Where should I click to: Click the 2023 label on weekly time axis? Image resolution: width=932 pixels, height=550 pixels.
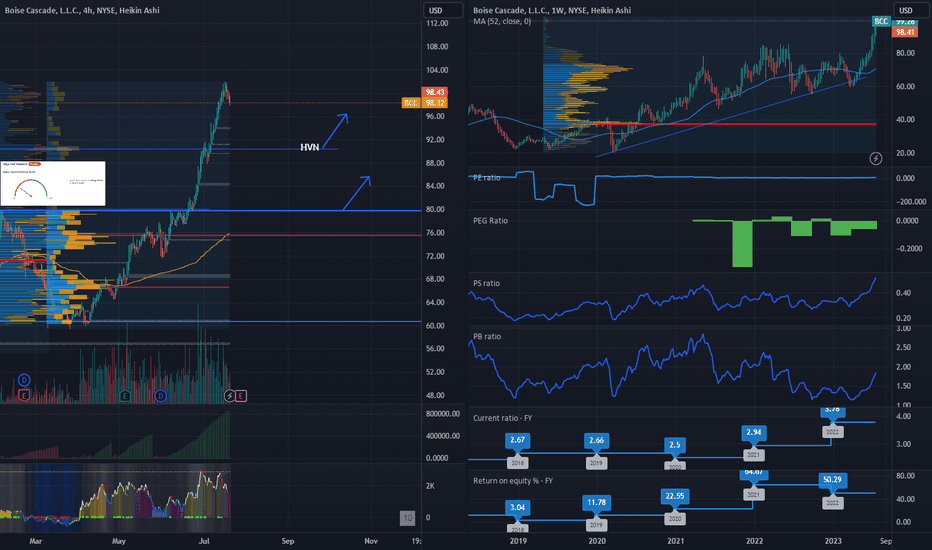coord(833,541)
